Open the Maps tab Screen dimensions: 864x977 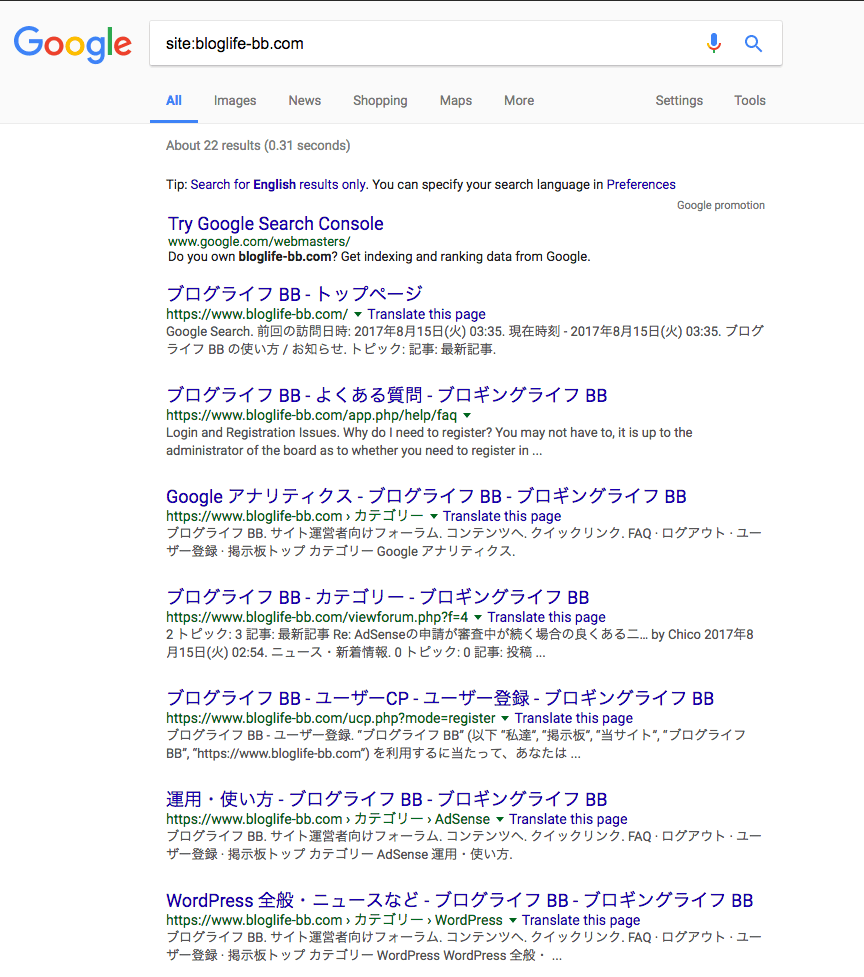point(456,100)
